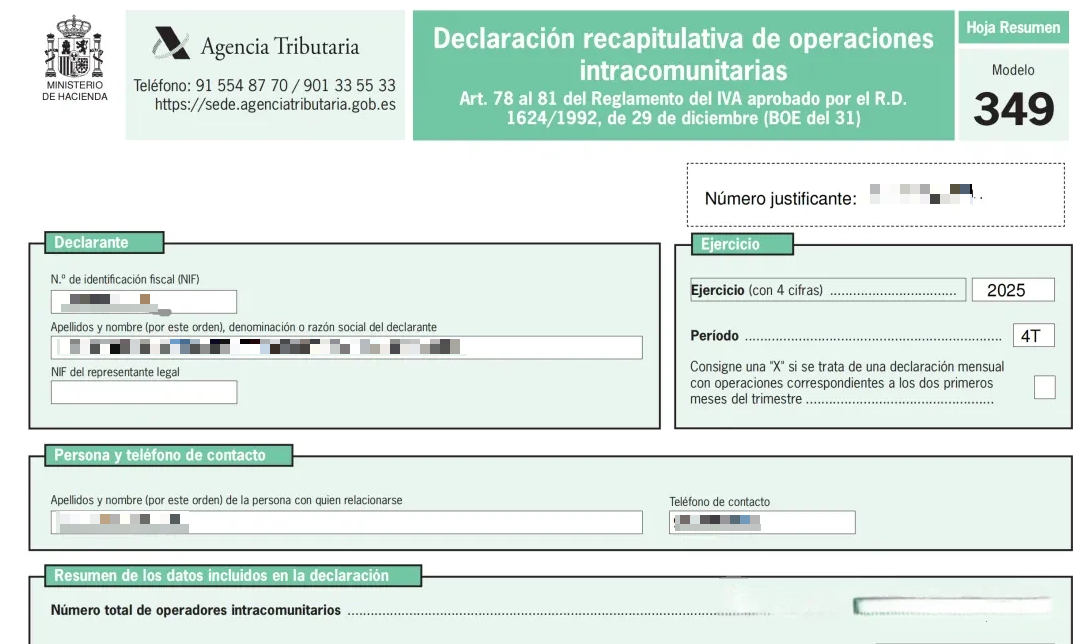Check the monthly declaration X checkbox
This screenshot has height=644, width=1073.
point(1044,387)
